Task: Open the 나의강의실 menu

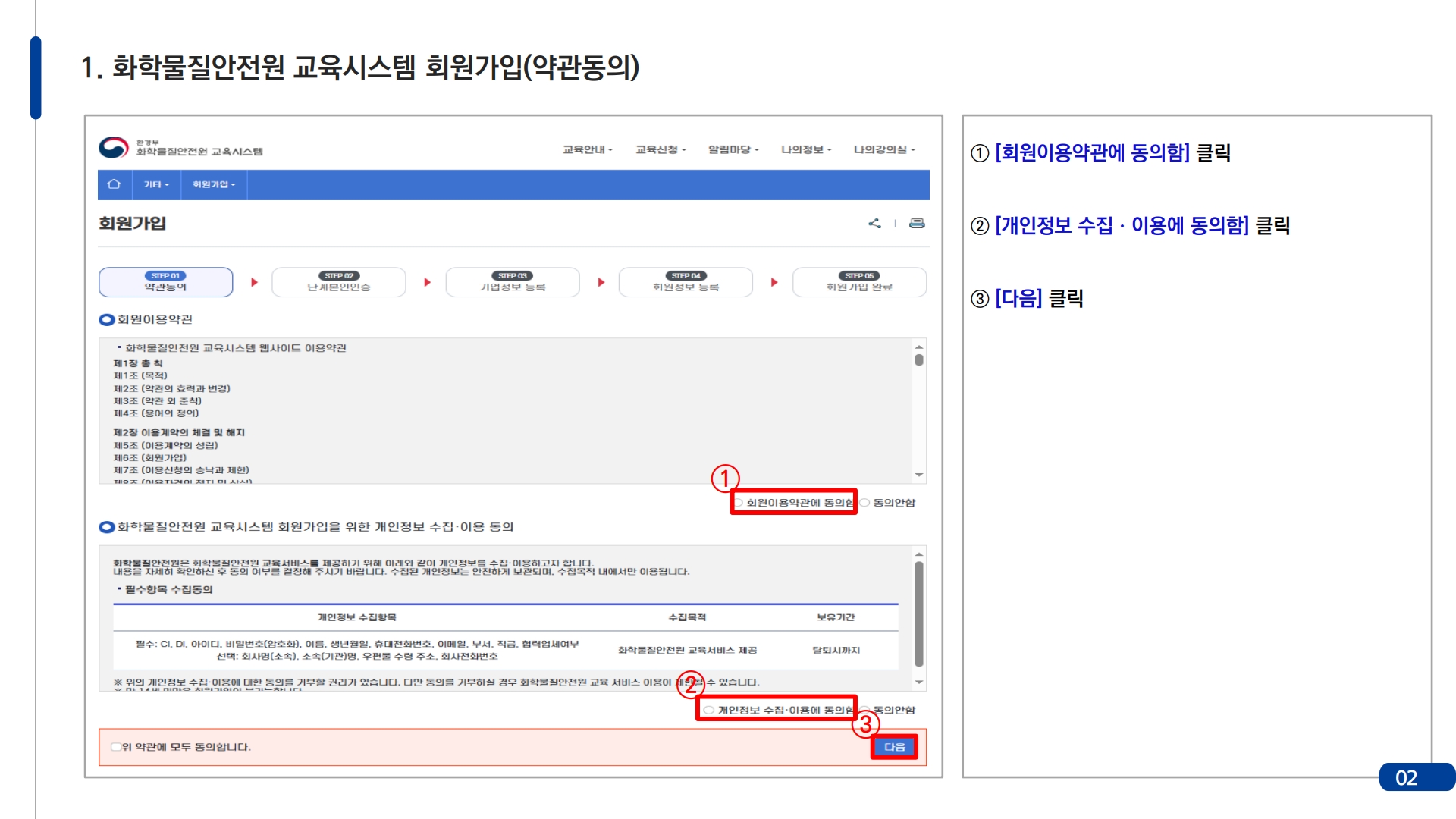Action: click(884, 149)
